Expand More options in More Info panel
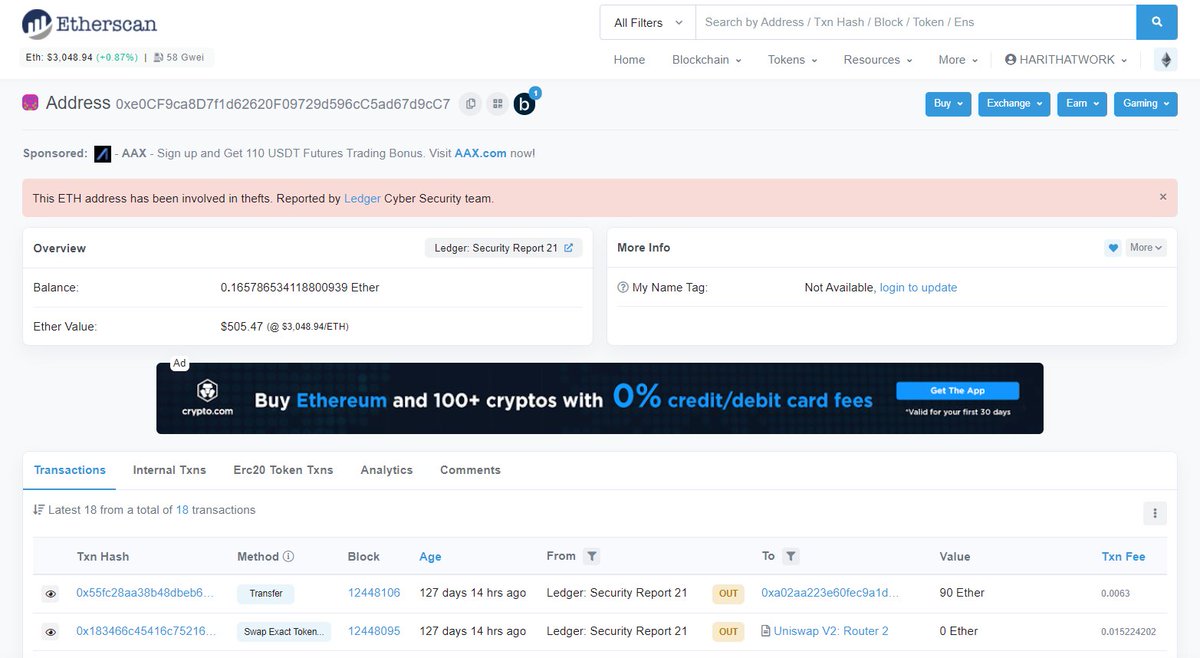 (1147, 248)
